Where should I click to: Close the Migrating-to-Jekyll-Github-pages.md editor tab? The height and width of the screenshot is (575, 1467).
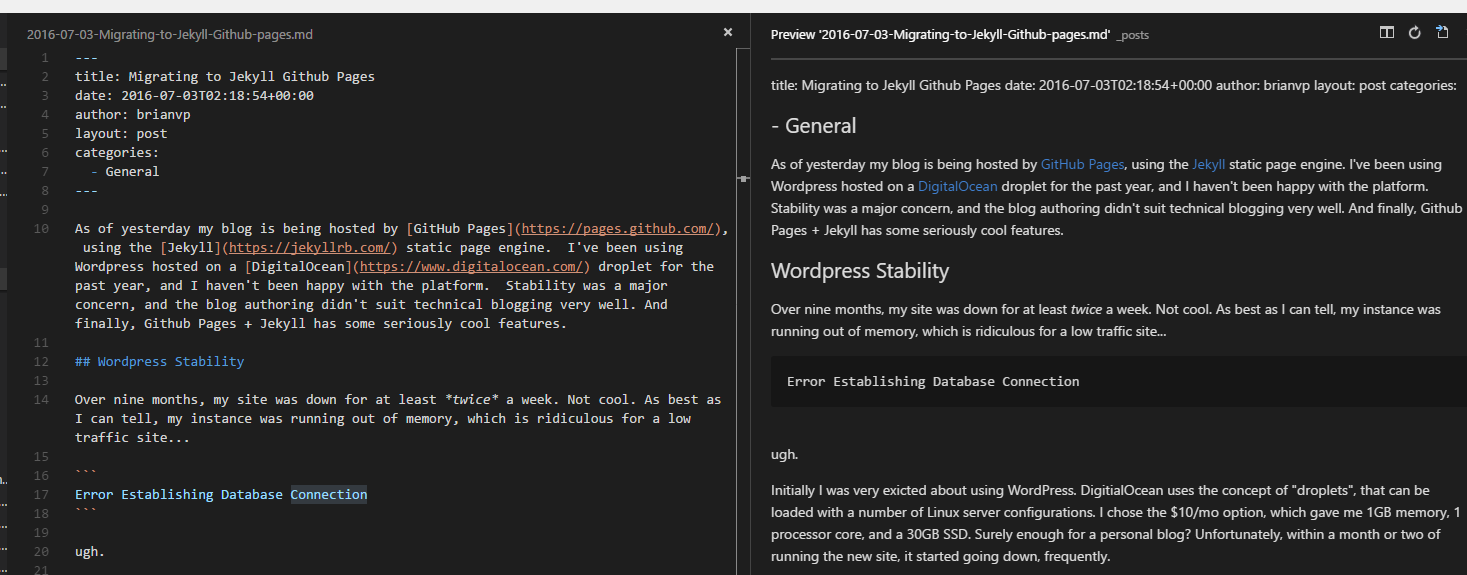(x=728, y=32)
